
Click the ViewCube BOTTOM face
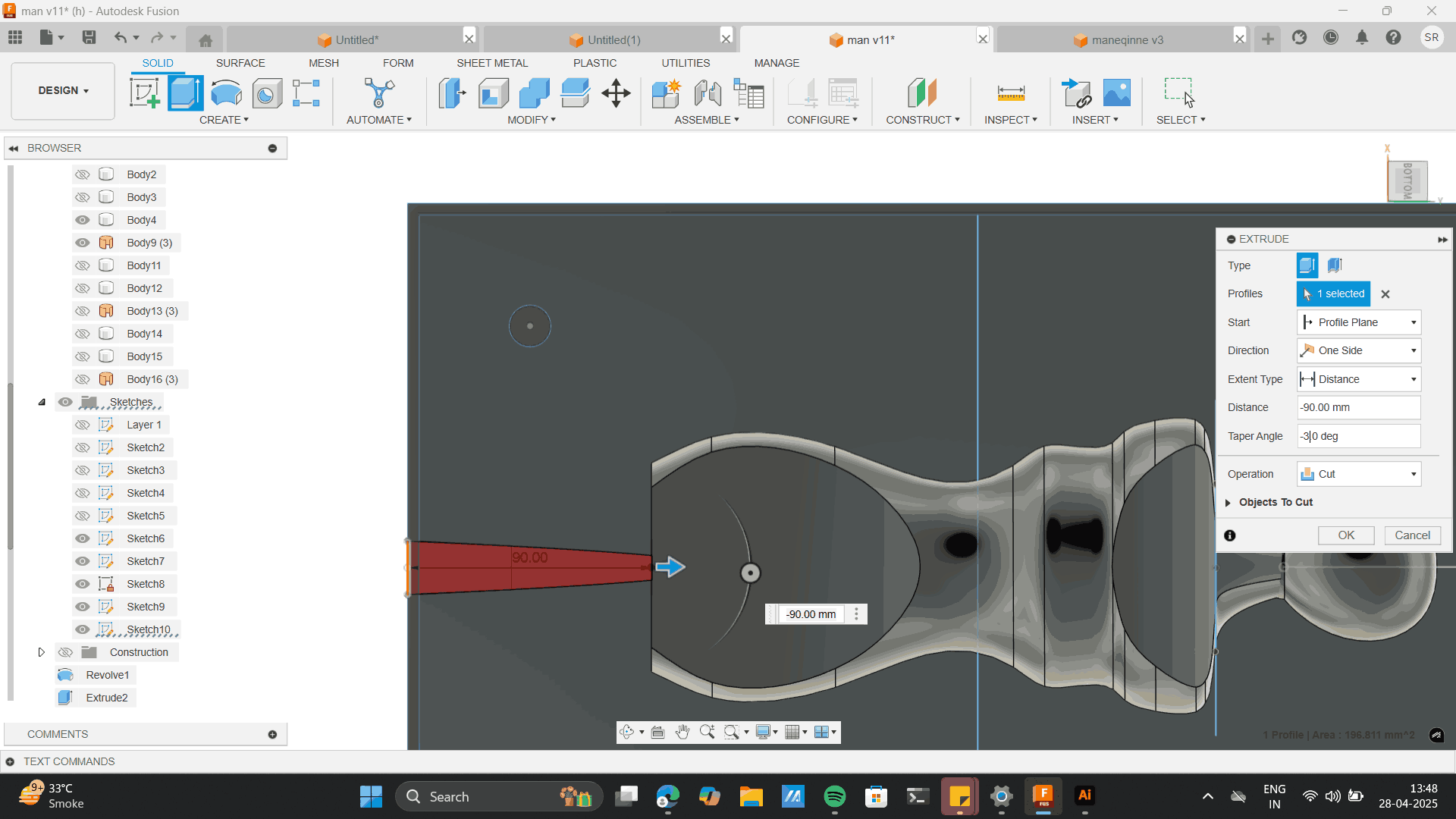pyautogui.click(x=1407, y=180)
